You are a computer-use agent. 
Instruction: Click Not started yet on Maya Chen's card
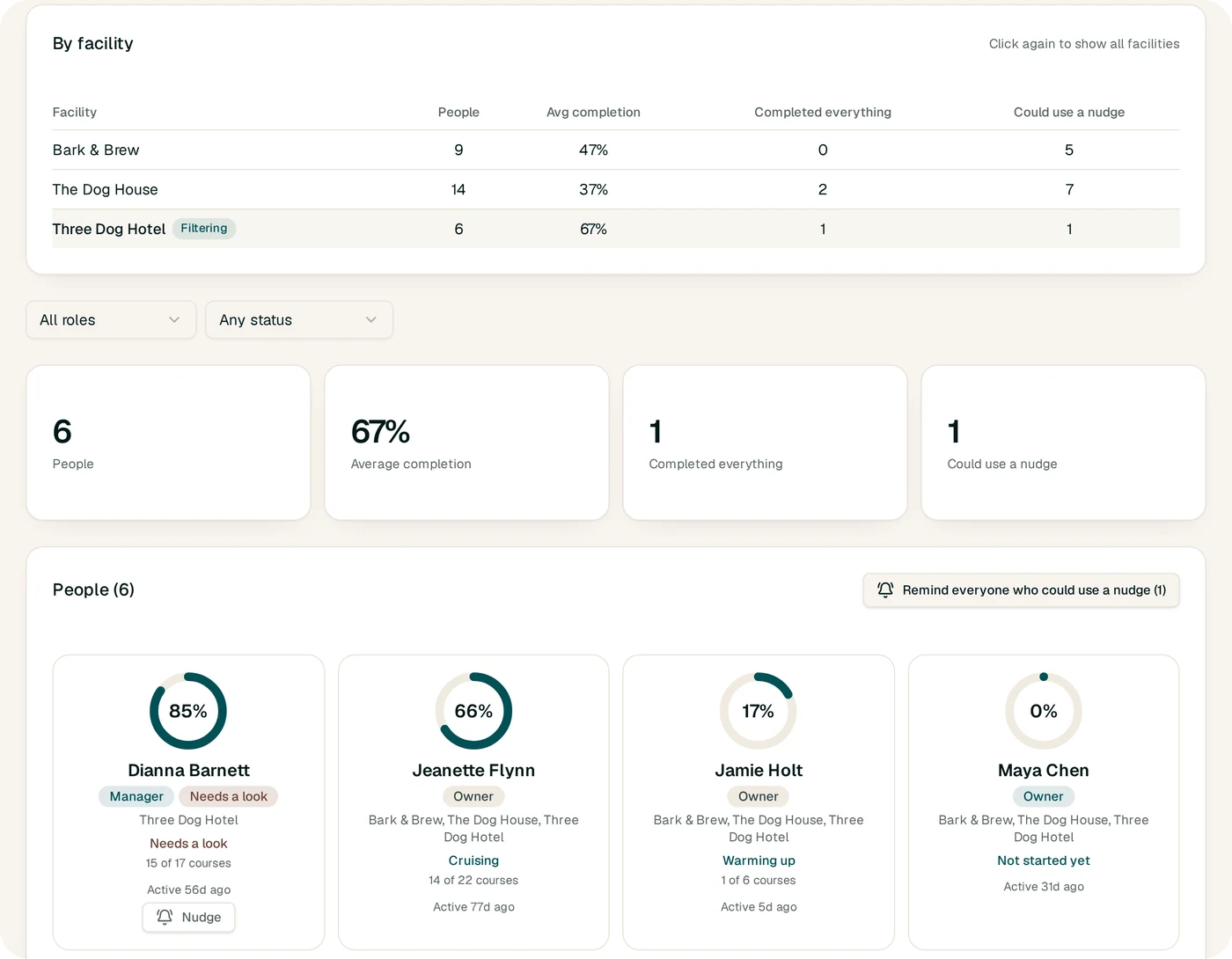tap(1044, 860)
